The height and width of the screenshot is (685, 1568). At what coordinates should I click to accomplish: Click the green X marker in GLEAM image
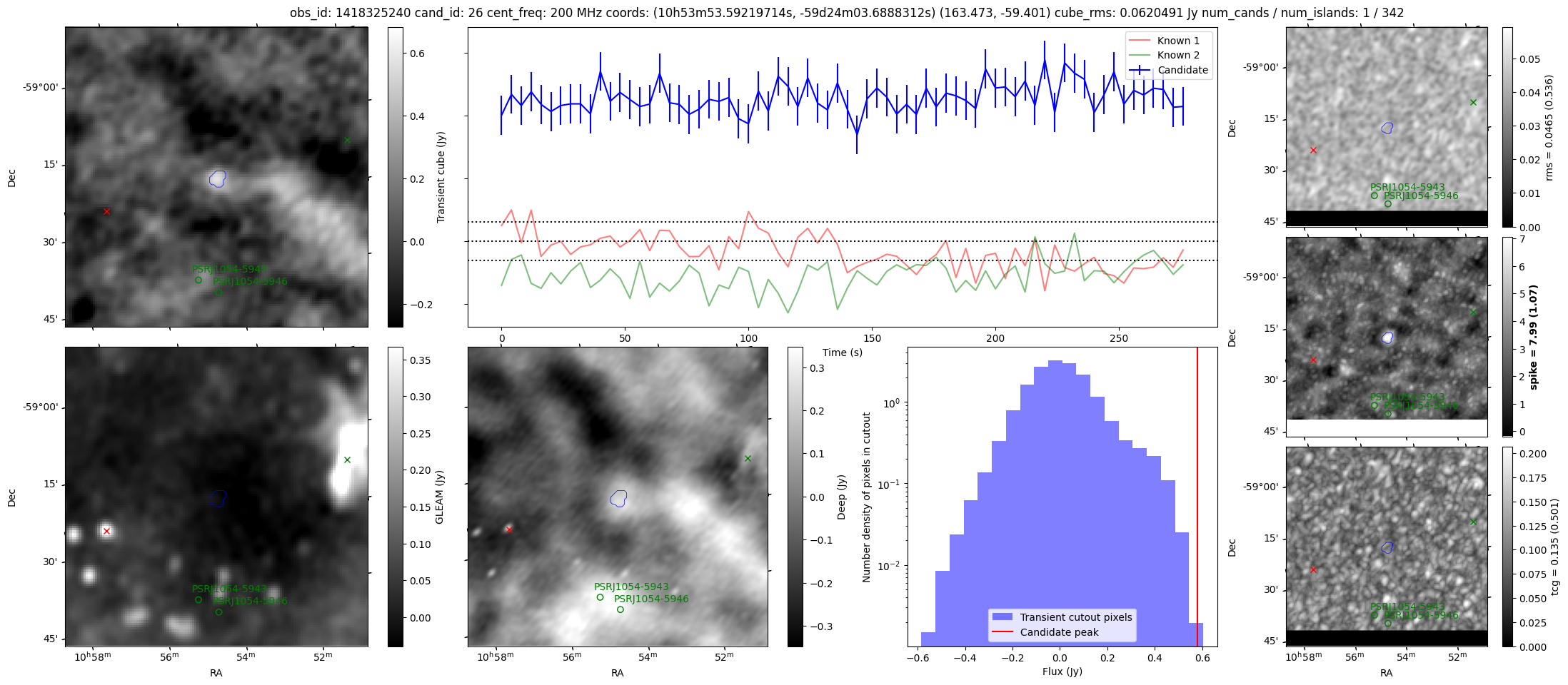[x=347, y=460]
